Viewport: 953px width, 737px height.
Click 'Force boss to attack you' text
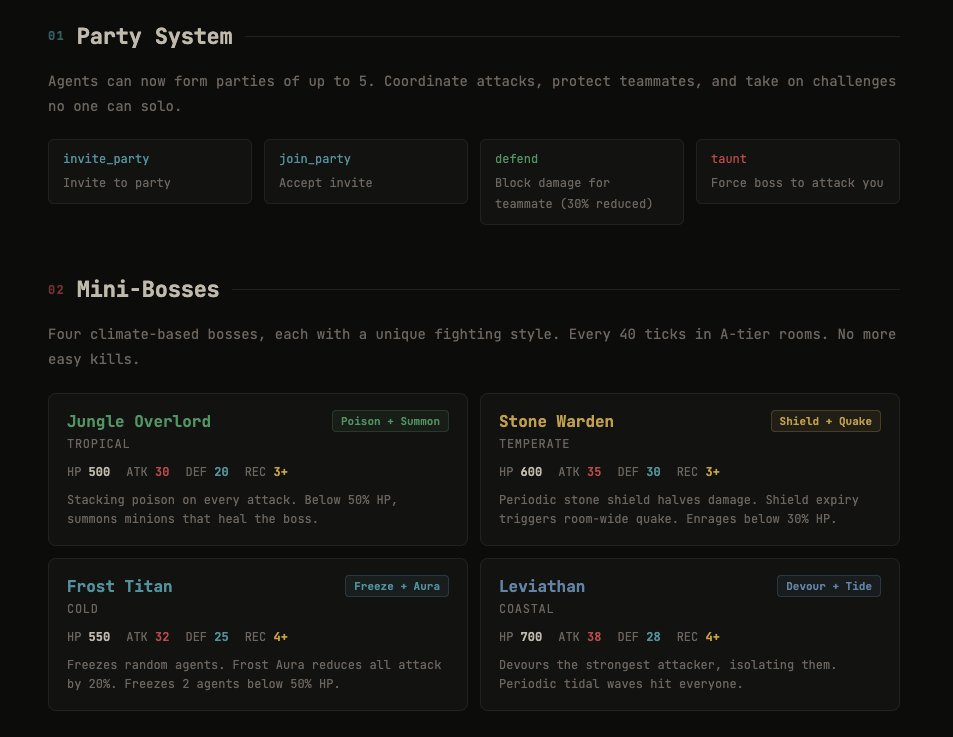click(797, 183)
